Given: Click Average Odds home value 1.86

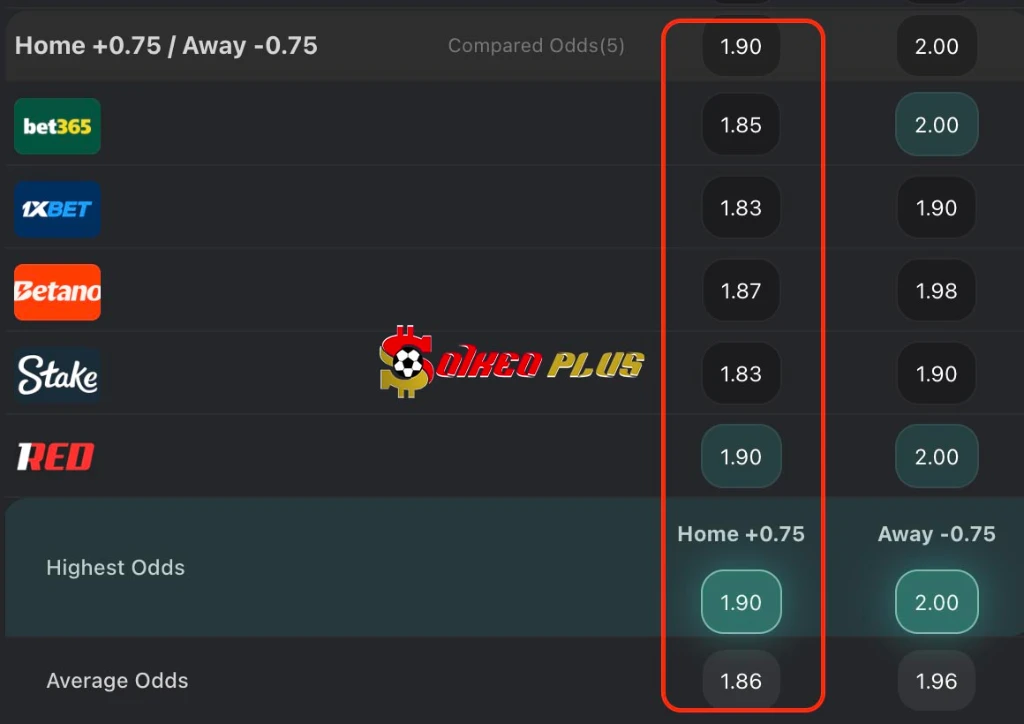Looking at the screenshot, I should pos(741,681).
